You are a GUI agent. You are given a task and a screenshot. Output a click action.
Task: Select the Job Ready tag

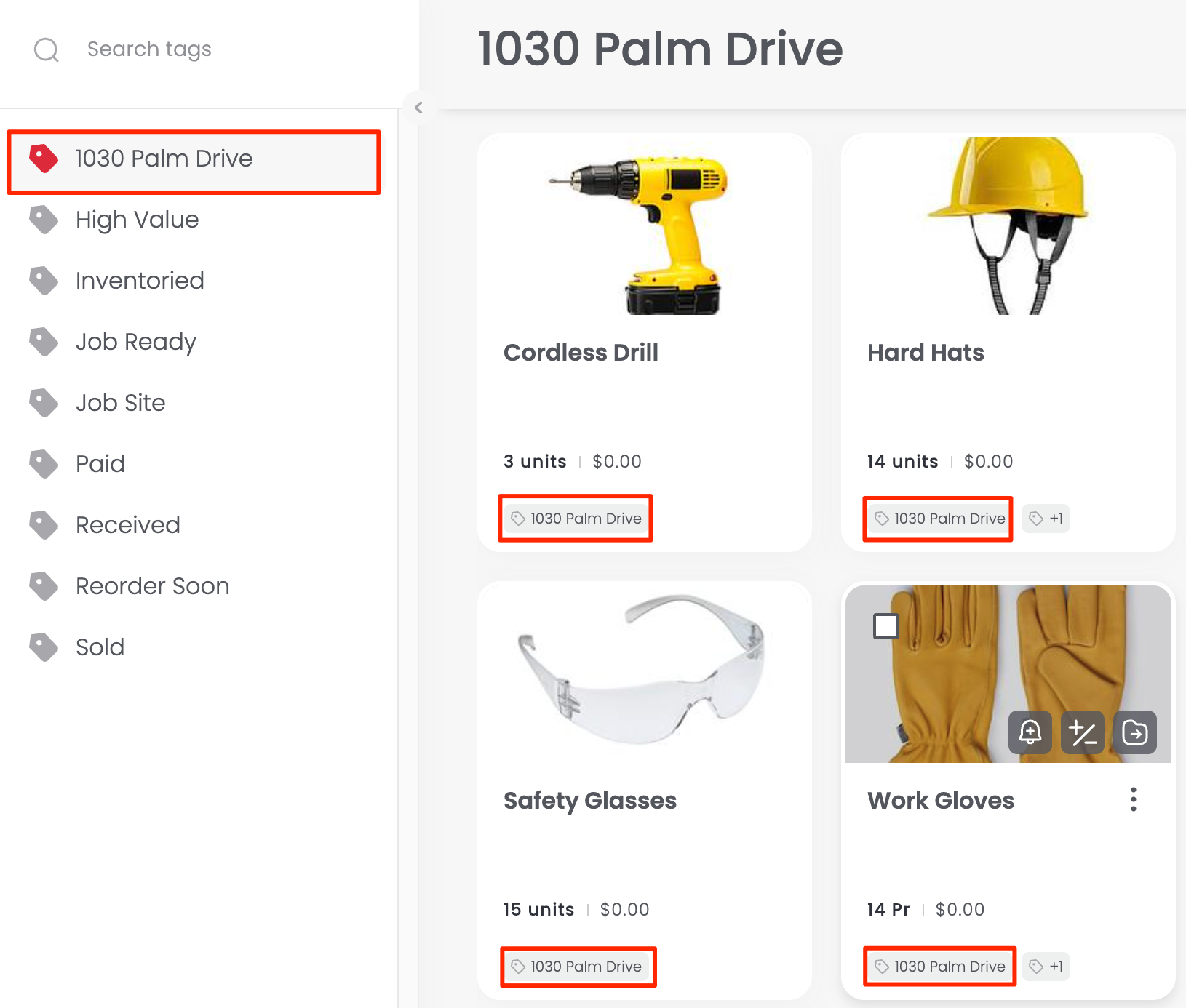coord(135,342)
